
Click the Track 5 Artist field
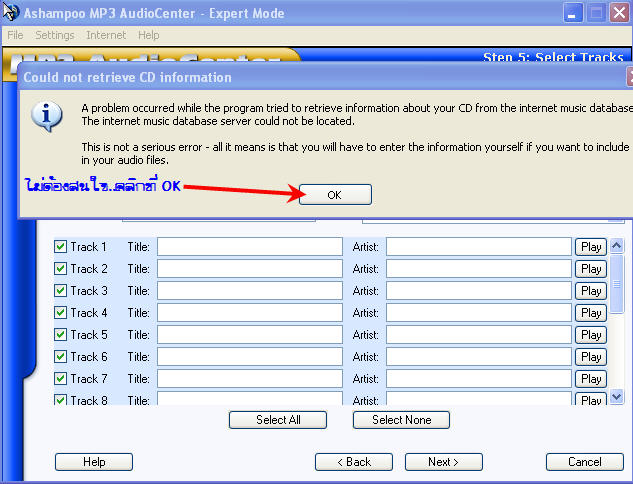tap(479, 335)
